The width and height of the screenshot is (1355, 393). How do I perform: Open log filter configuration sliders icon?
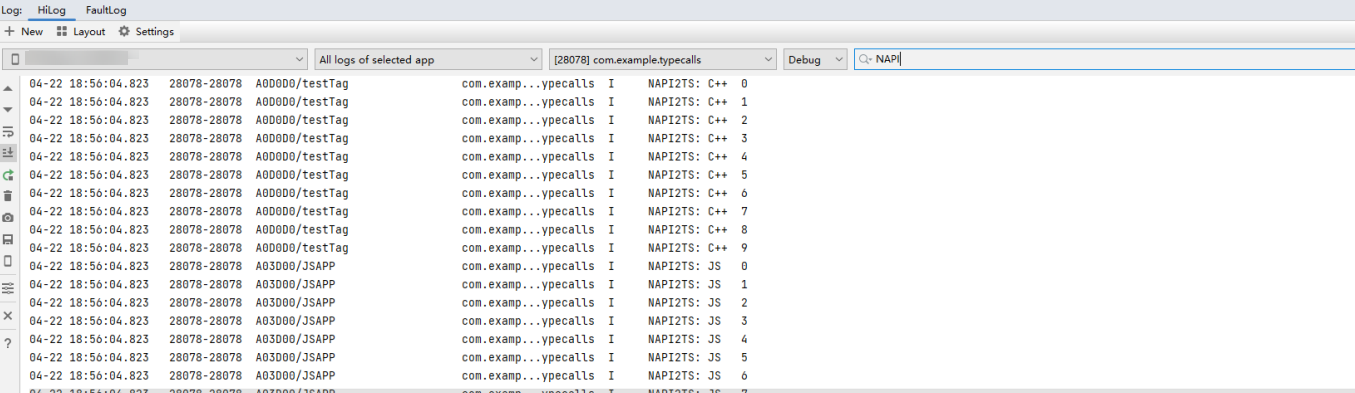(x=8, y=288)
